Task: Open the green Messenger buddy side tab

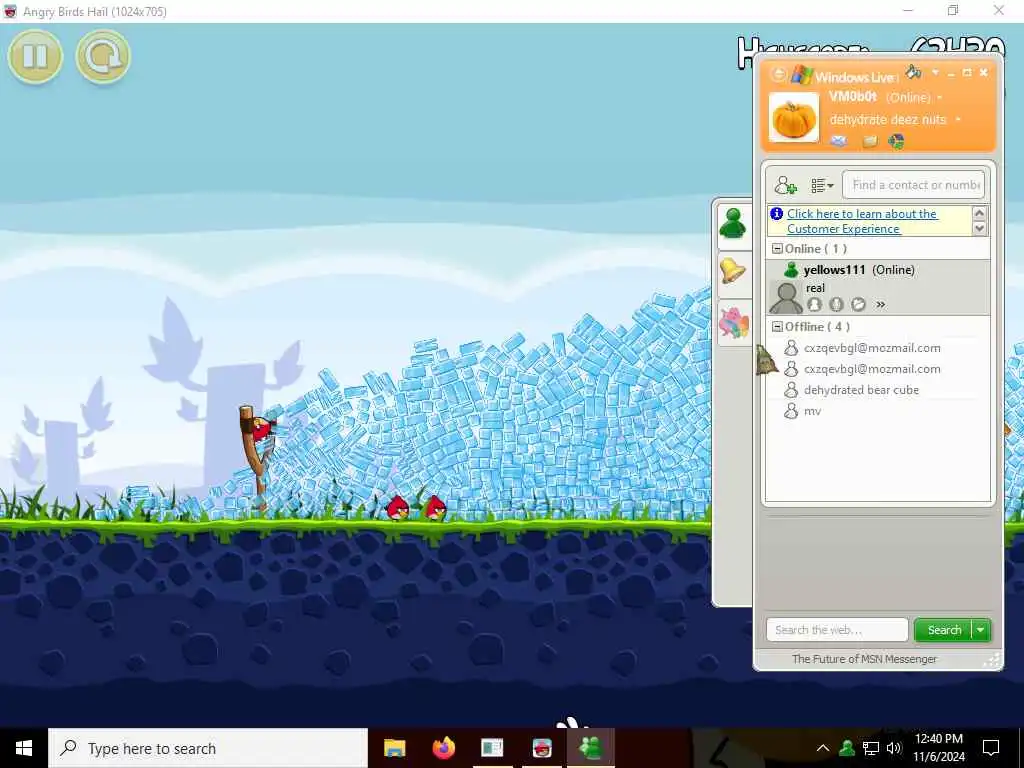Action: [733, 224]
